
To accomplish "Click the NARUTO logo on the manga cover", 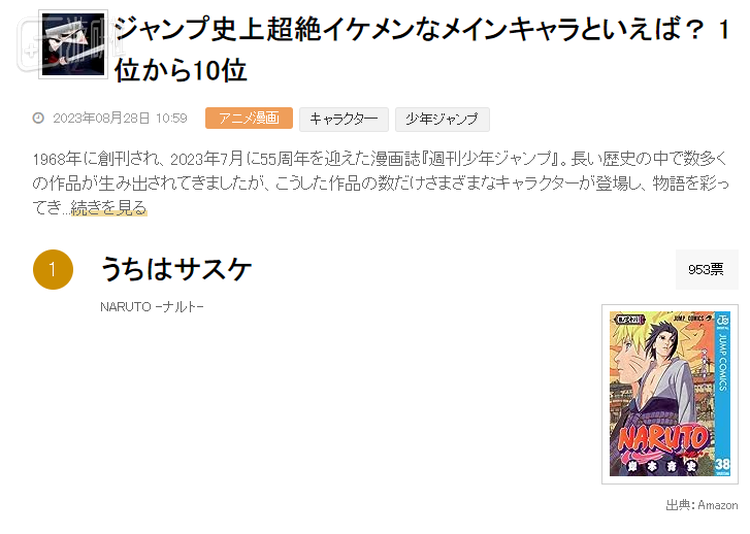I will pyautogui.click(x=662, y=437).
